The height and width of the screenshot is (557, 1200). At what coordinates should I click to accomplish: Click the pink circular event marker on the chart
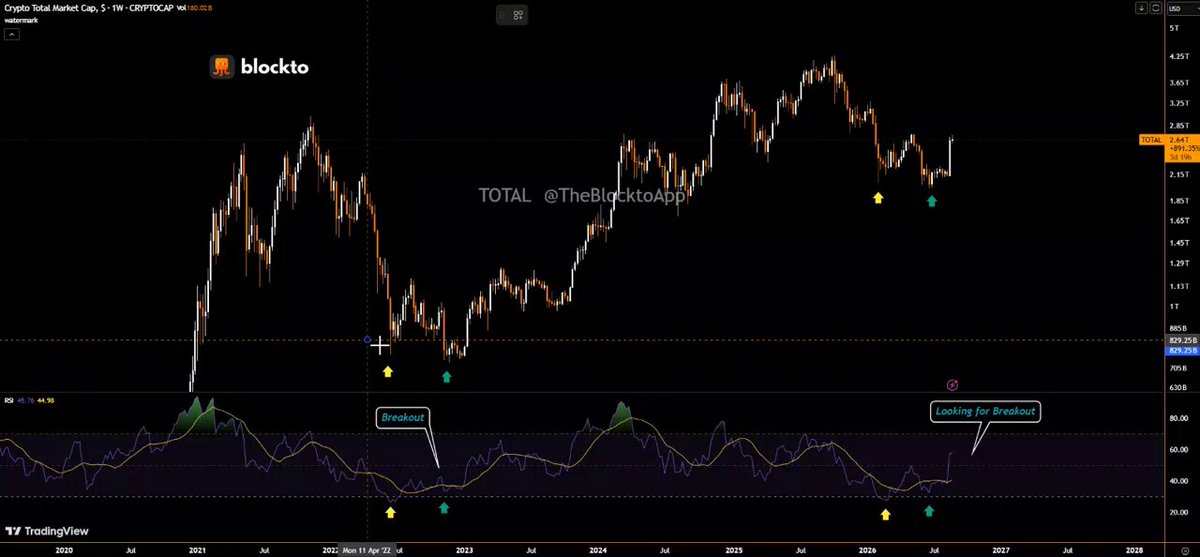tap(953, 384)
